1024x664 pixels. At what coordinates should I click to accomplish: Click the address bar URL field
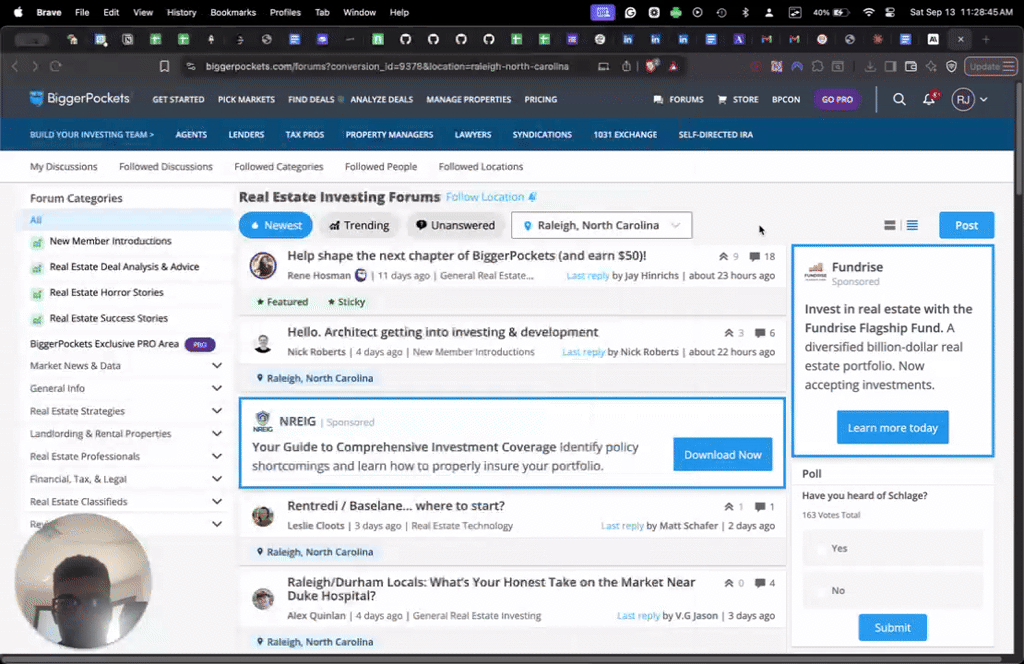(387, 66)
